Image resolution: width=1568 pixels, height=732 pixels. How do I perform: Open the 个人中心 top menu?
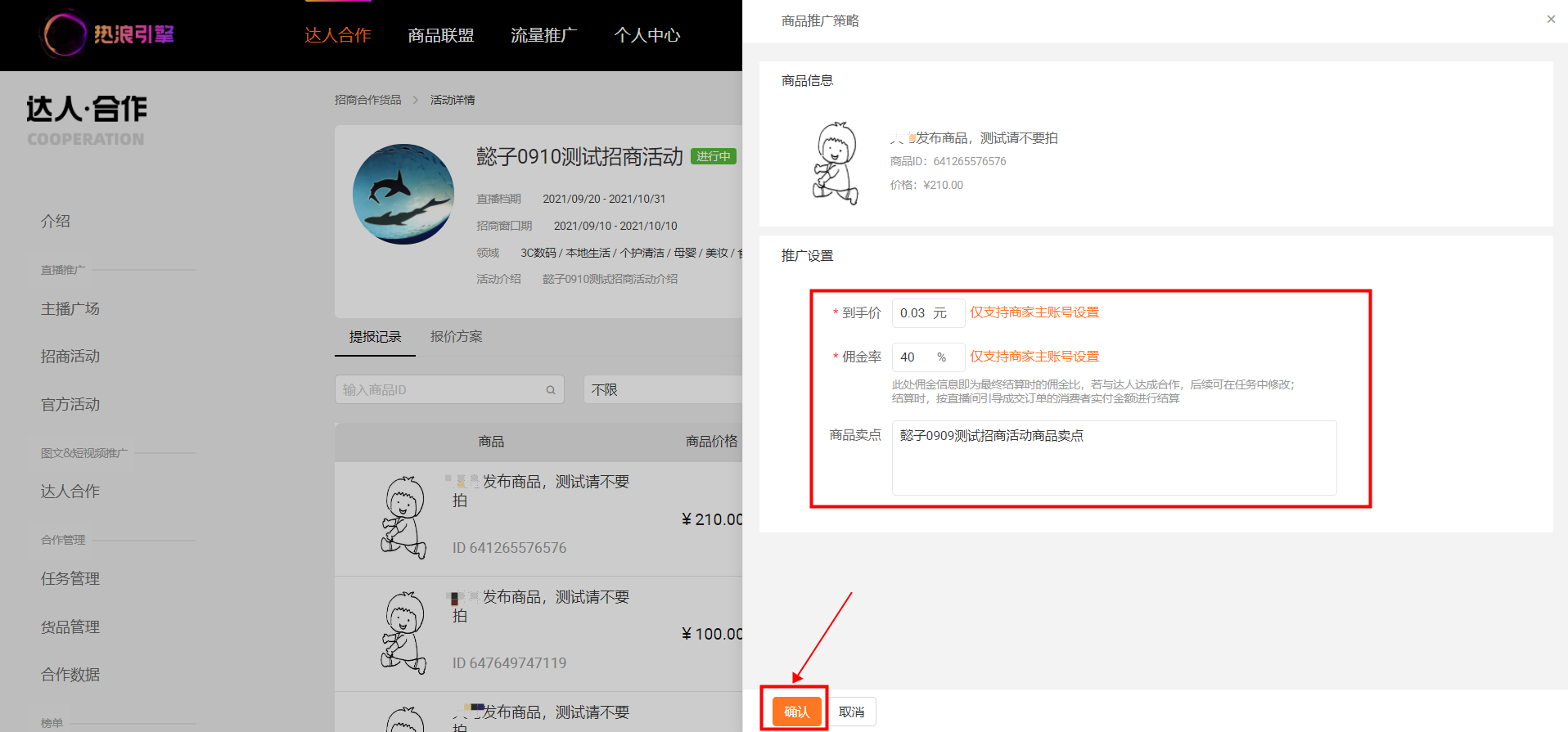click(647, 35)
